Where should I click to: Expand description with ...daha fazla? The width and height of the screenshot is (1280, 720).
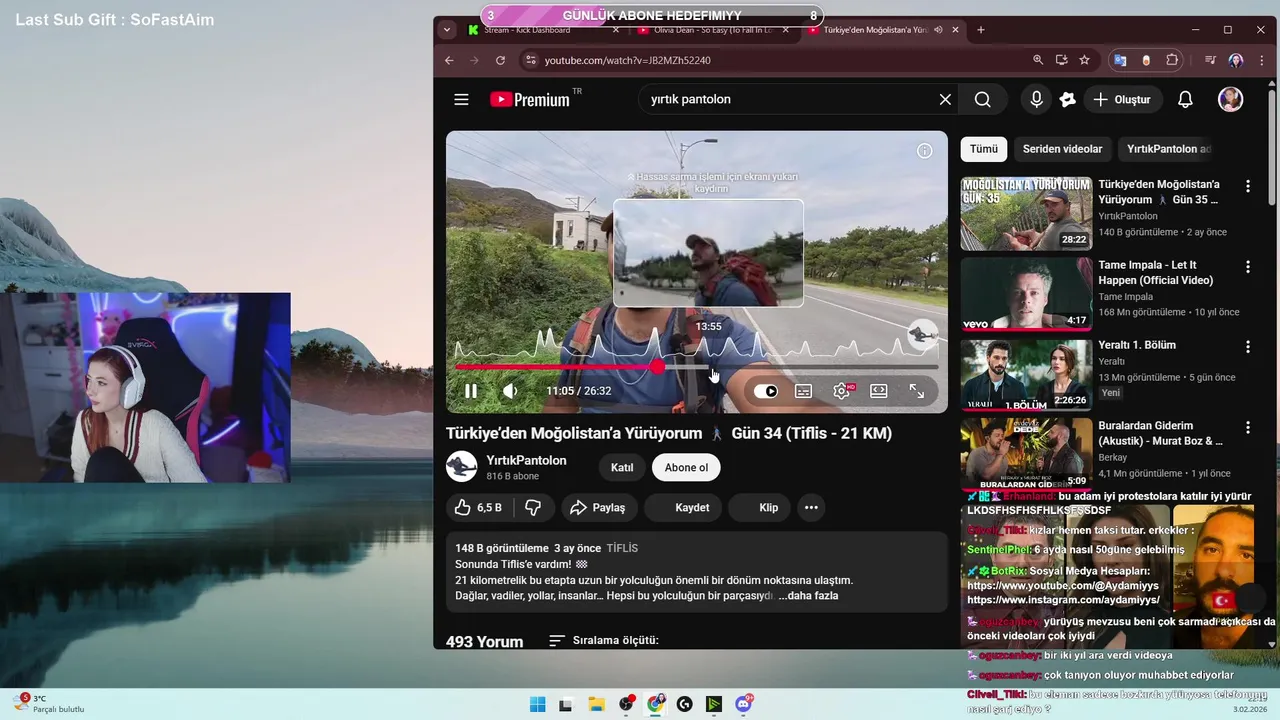pos(808,596)
